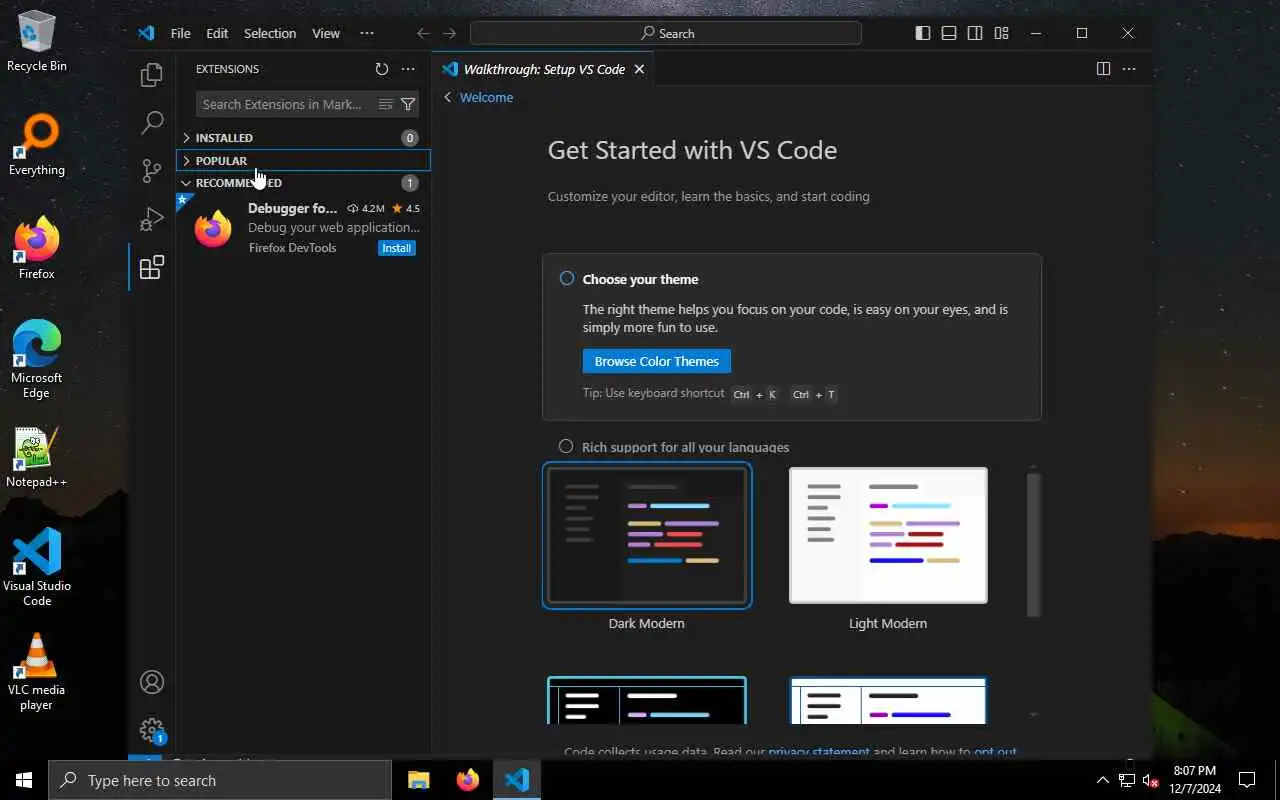
Task: Show hidden system tray icons chevron
Action: coord(1103,780)
